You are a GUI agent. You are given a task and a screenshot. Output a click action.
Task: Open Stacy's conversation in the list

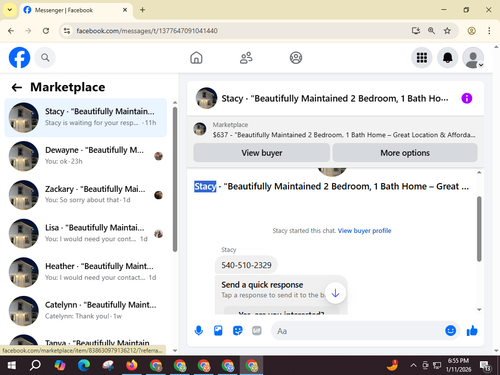click(86, 117)
